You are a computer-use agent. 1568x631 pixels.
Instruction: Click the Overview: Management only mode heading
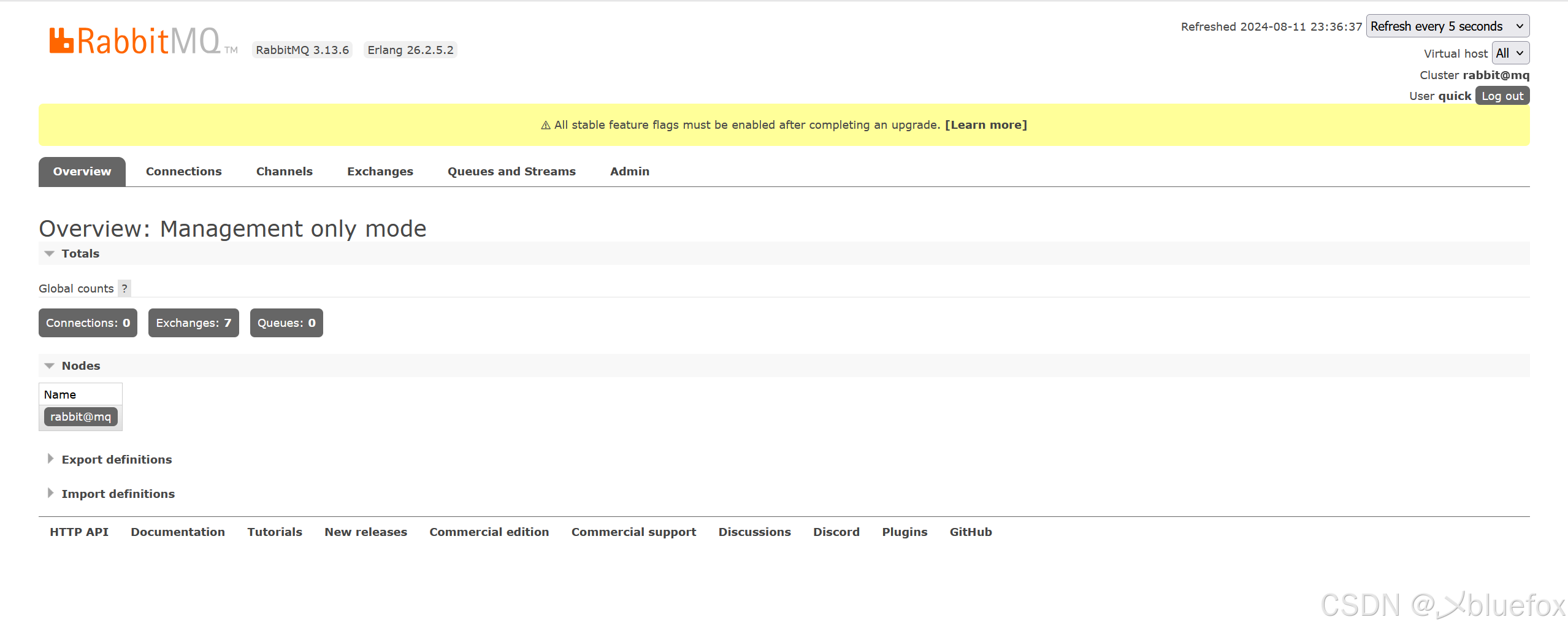point(232,229)
